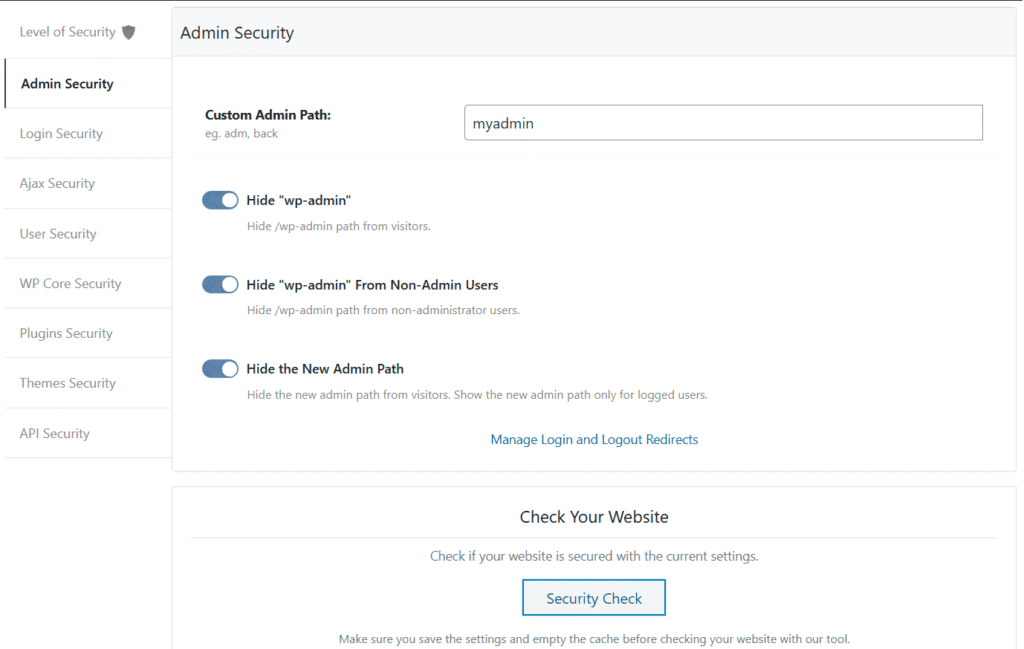The width and height of the screenshot is (1024, 649).
Task: Click the Admin Security panel heading
Action: pos(237,33)
